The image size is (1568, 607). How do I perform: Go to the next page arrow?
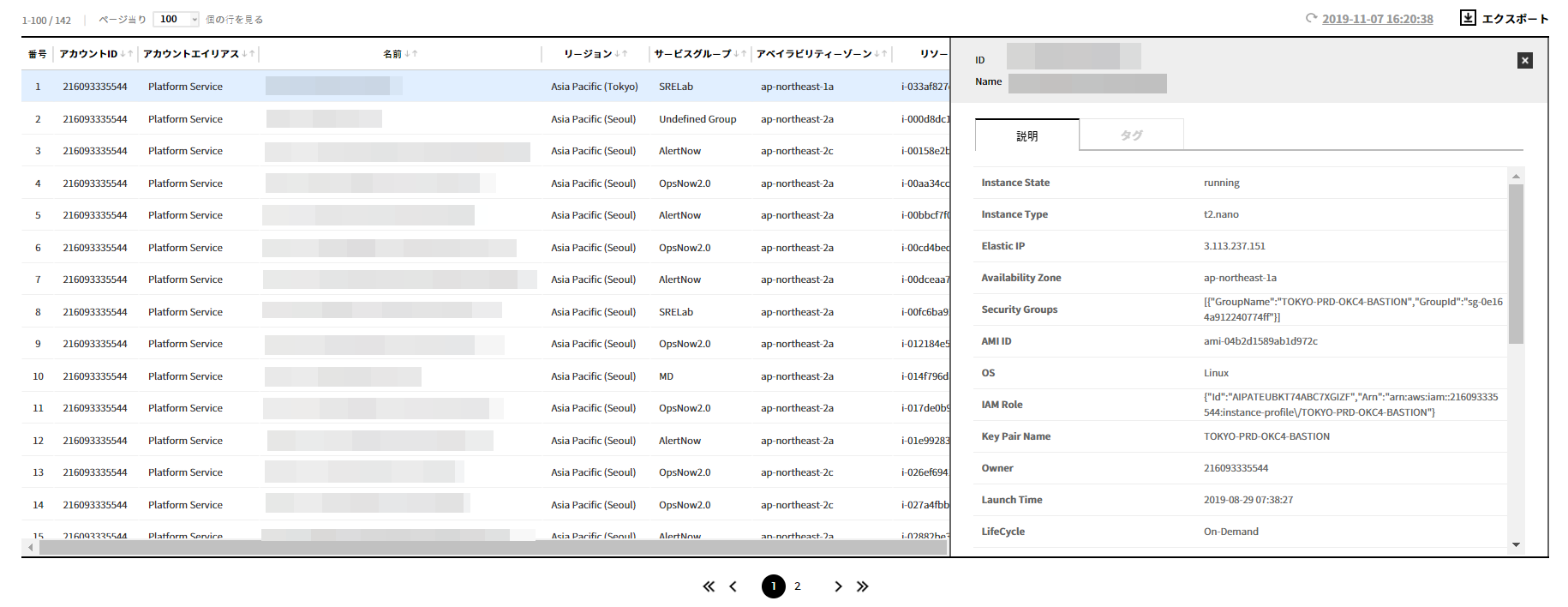pyautogui.click(x=838, y=586)
